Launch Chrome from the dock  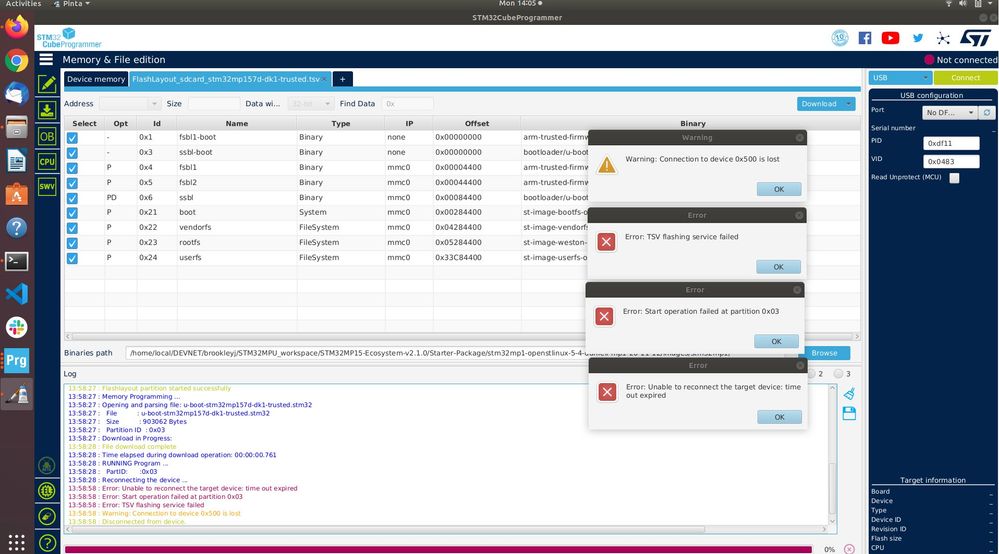point(17,61)
